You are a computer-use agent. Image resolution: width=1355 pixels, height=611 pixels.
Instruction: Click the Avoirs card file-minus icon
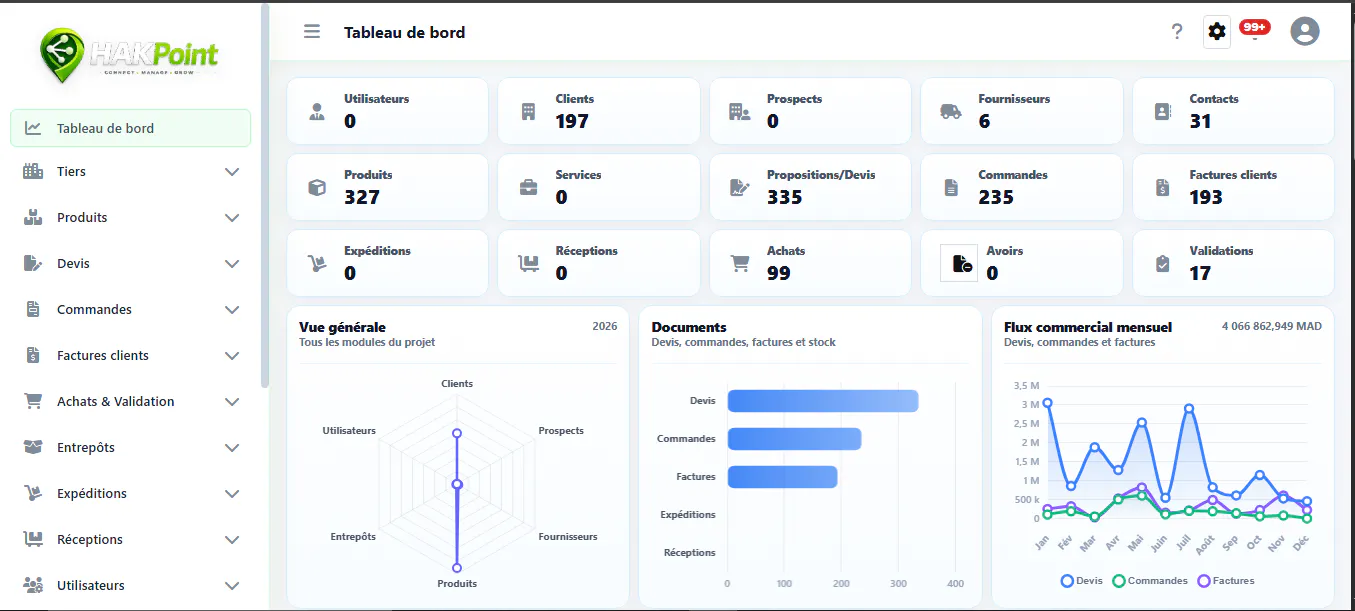click(959, 263)
